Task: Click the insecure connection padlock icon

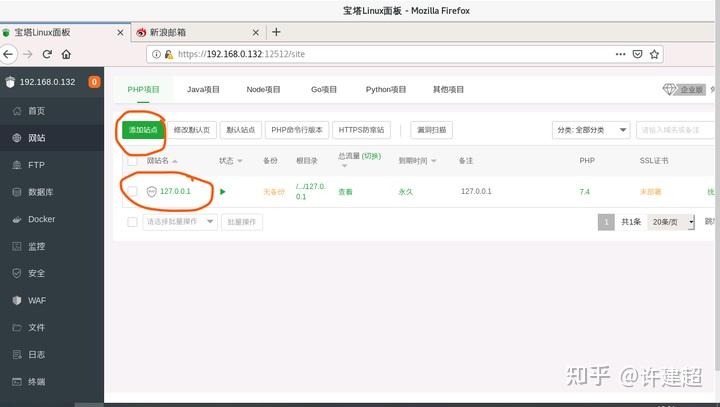Action: pos(169,54)
